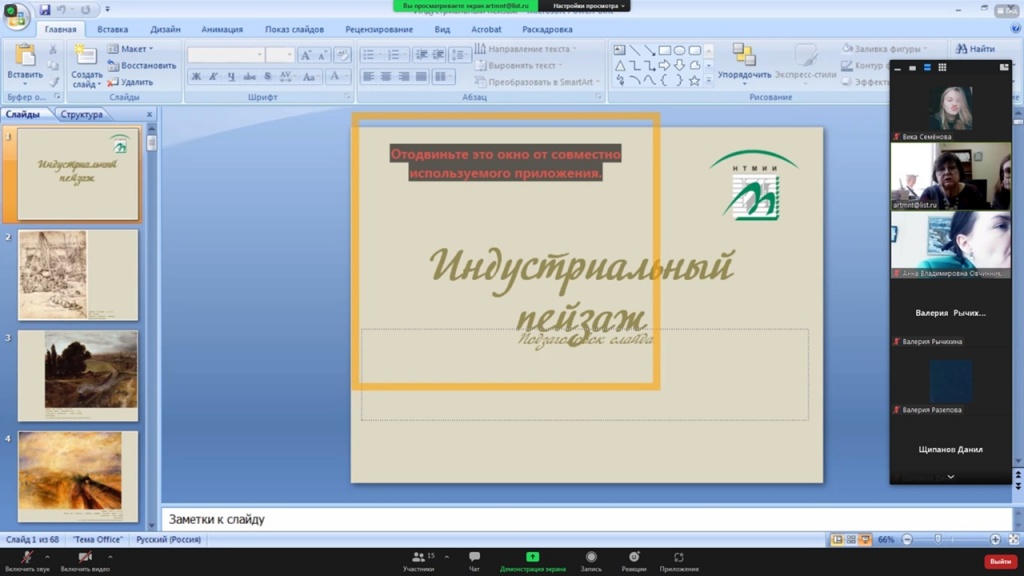1024x576 pixels.
Task: Click the Вставить (Paste) icon
Action: (24, 57)
